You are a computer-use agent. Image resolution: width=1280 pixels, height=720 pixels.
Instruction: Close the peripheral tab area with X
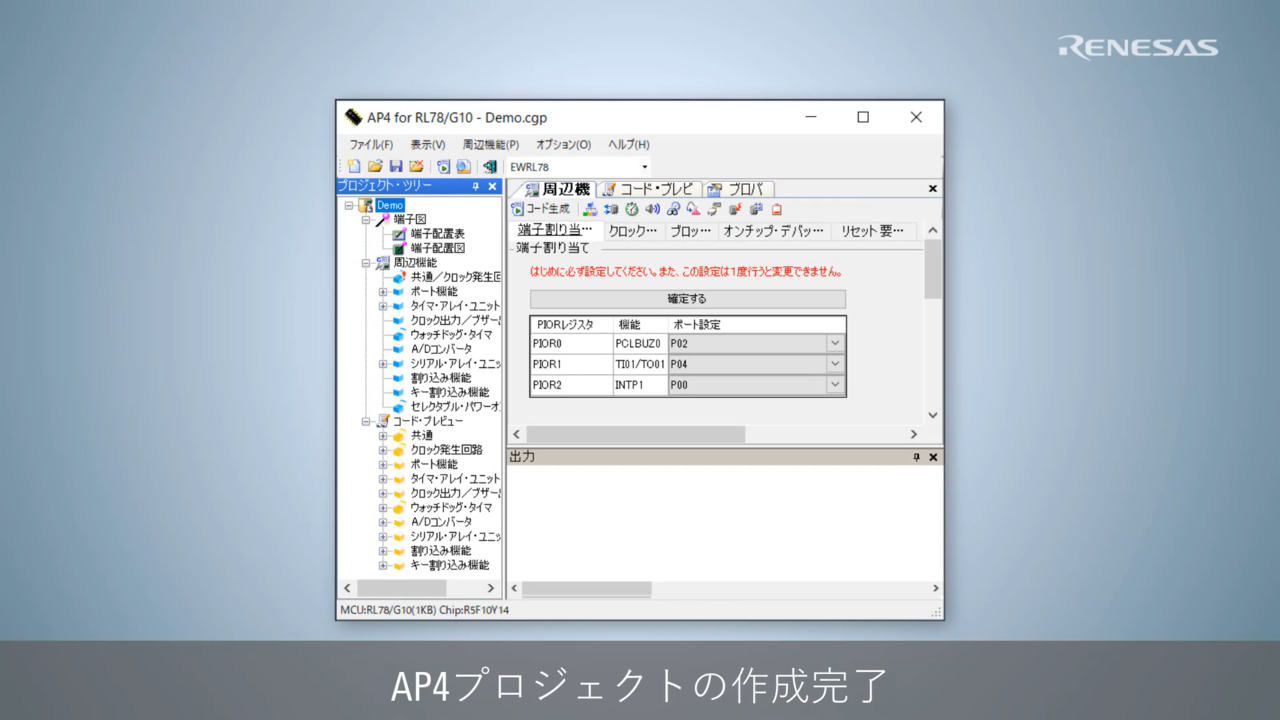tap(933, 189)
